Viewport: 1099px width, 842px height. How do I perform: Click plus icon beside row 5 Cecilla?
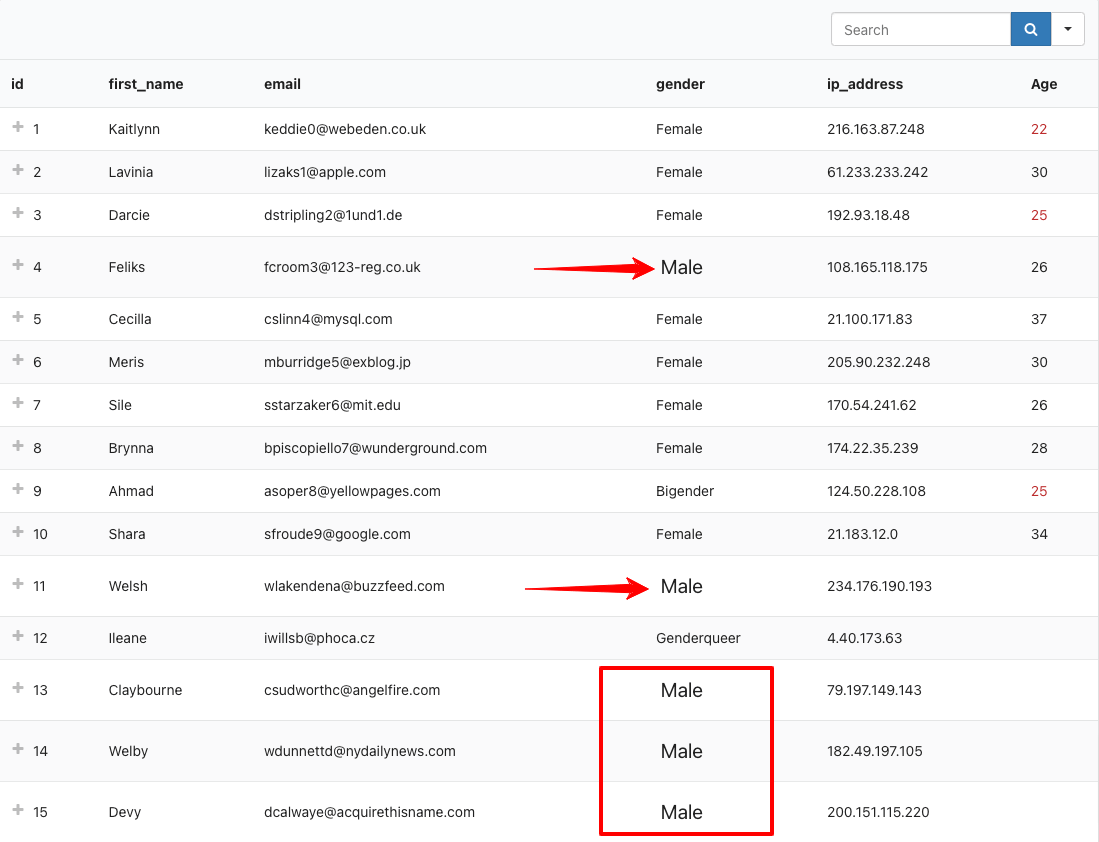(x=17, y=318)
